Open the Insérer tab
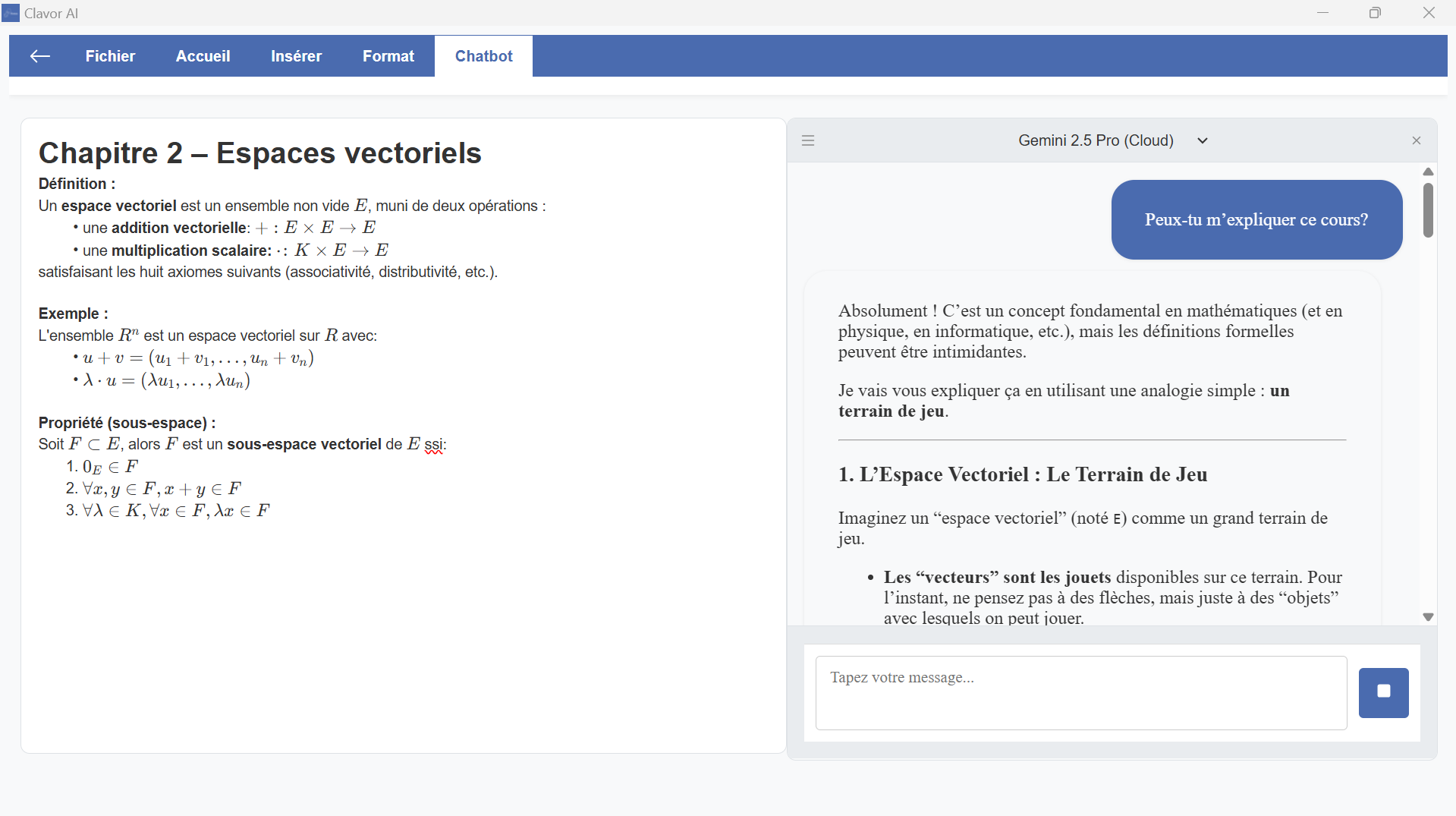Viewport: 1456px width, 816px height. click(296, 56)
